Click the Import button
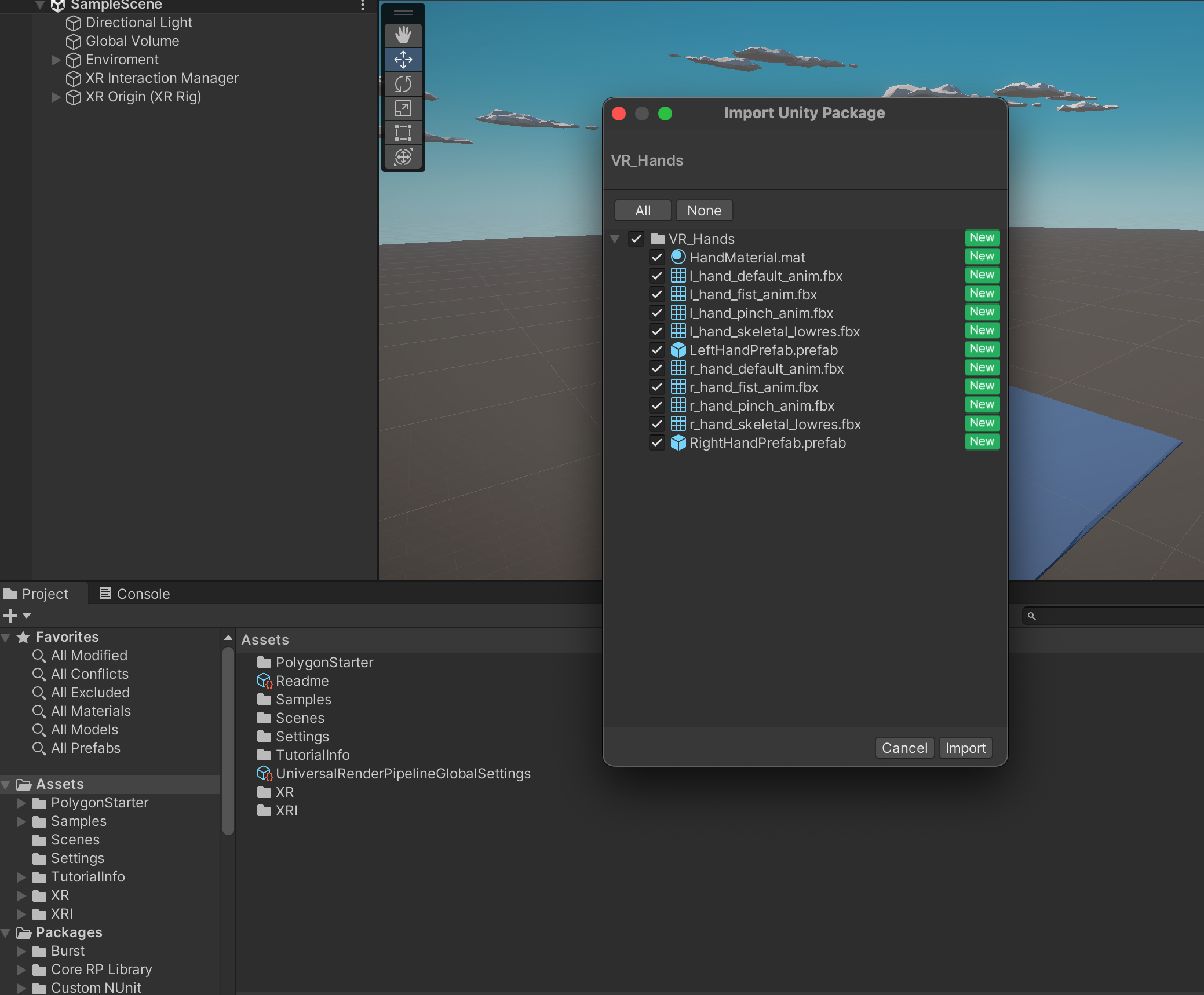Image resolution: width=1204 pixels, height=995 pixels. (x=965, y=748)
